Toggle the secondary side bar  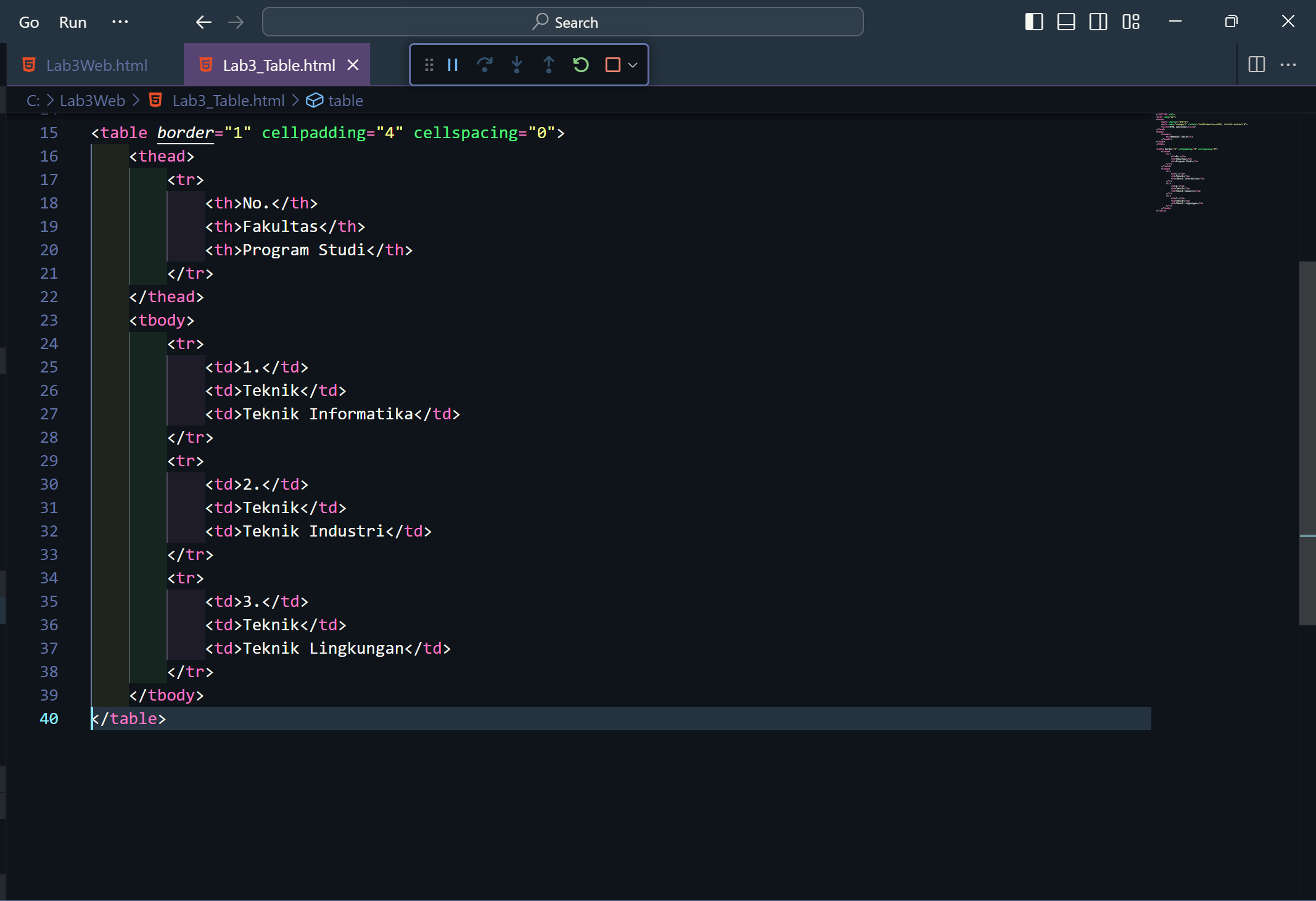1098,22
